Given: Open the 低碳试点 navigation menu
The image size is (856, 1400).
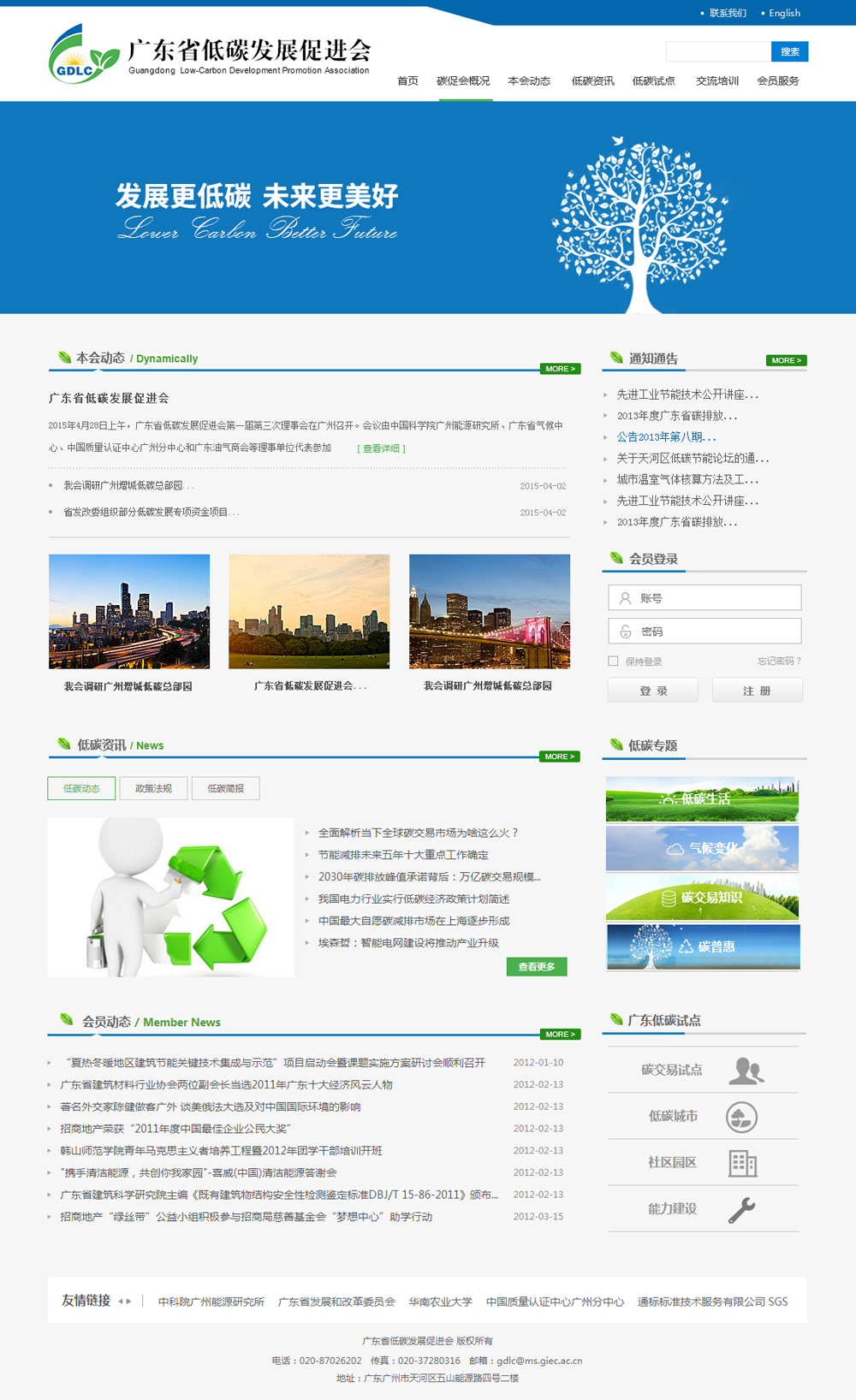Looking at the screenshot, I should click(x=653, y=81).
